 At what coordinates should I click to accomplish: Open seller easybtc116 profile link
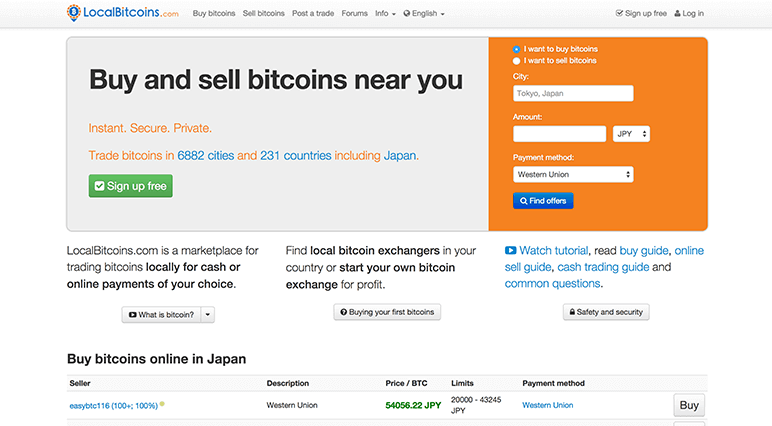click(114, 406)
